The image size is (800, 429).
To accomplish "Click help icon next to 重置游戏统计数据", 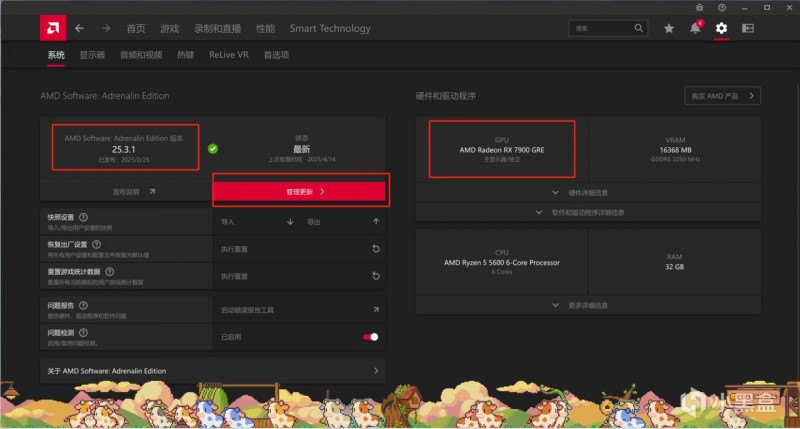I will coord(110,271).
